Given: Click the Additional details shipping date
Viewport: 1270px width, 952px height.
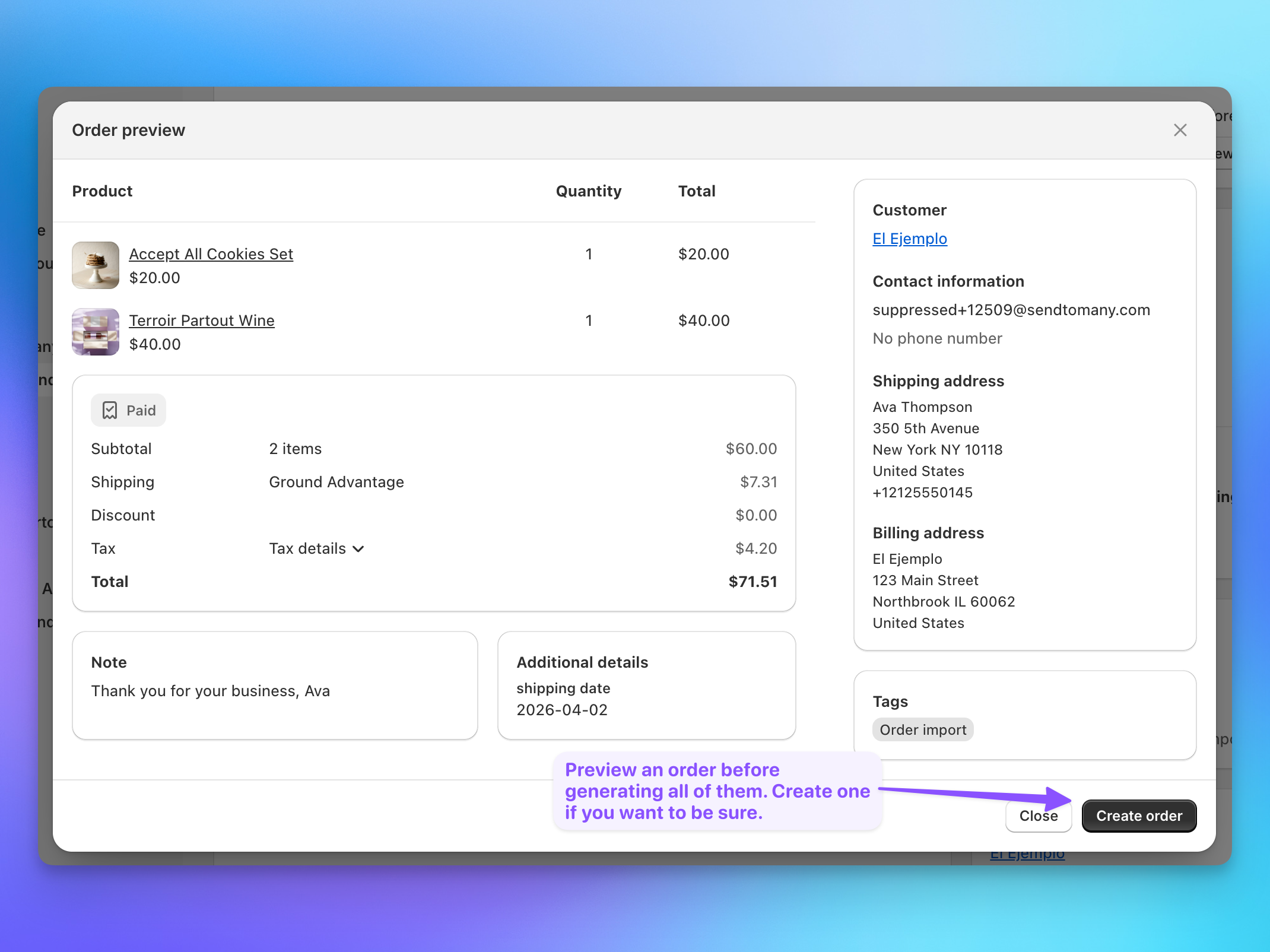Looking at the screenshot, I should point(561,710).
